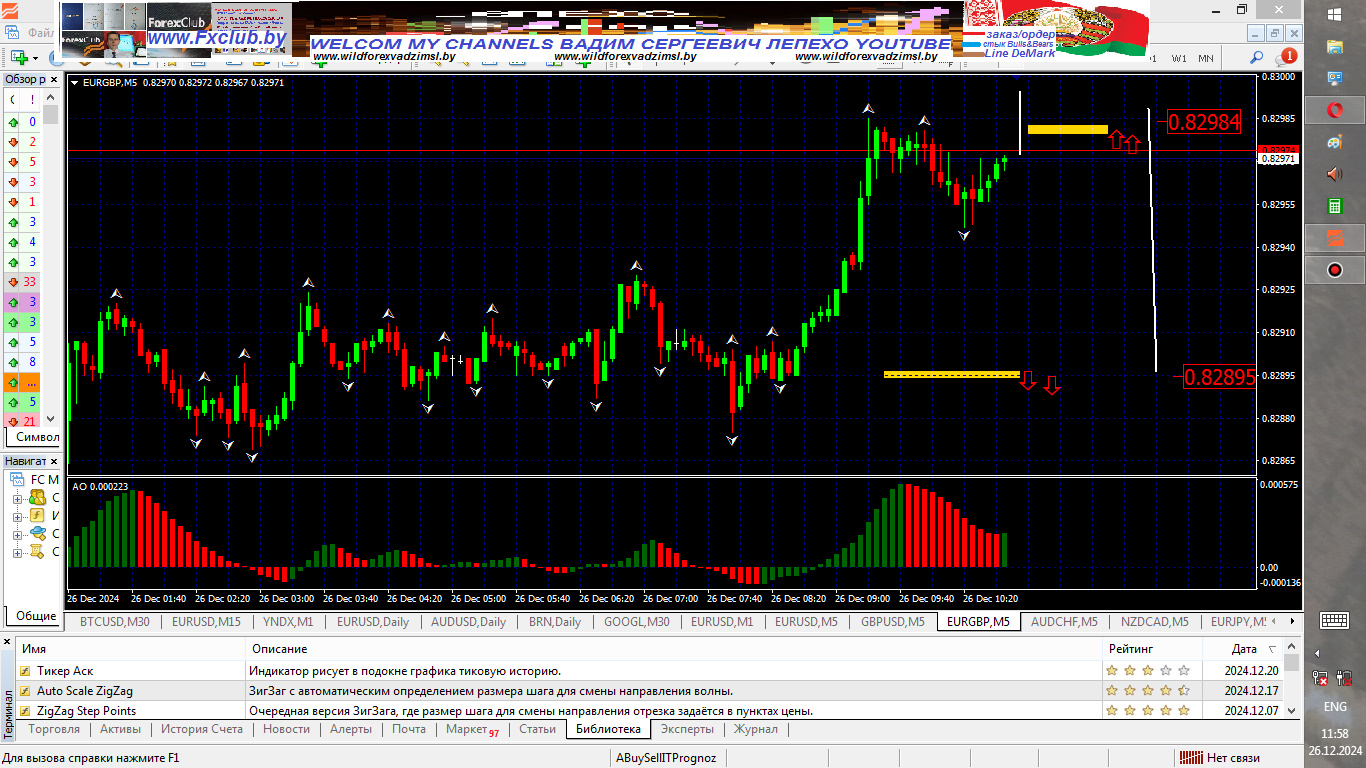This screenshot has width=1366, height=768.
Task: Close the Navigator panel
Action: (54, 461)
